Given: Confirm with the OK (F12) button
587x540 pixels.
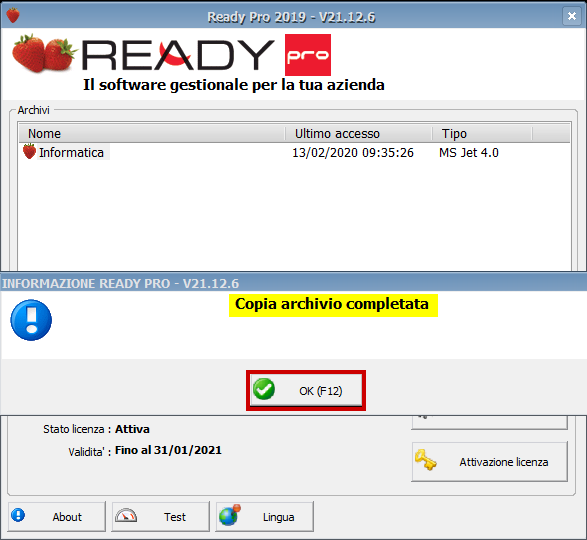Looking at the screenshot, I should point(306,391).
